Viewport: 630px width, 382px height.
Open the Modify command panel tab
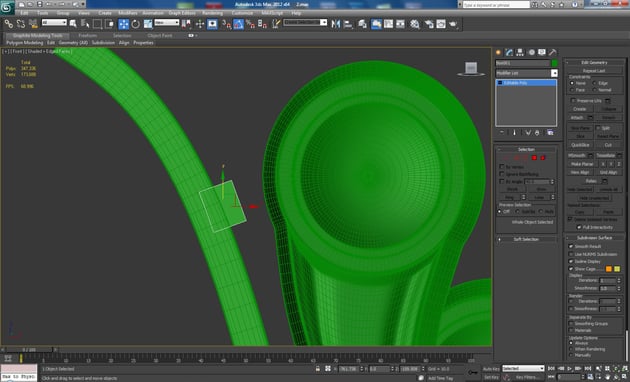pyautogui.click(x=509, y=52)
